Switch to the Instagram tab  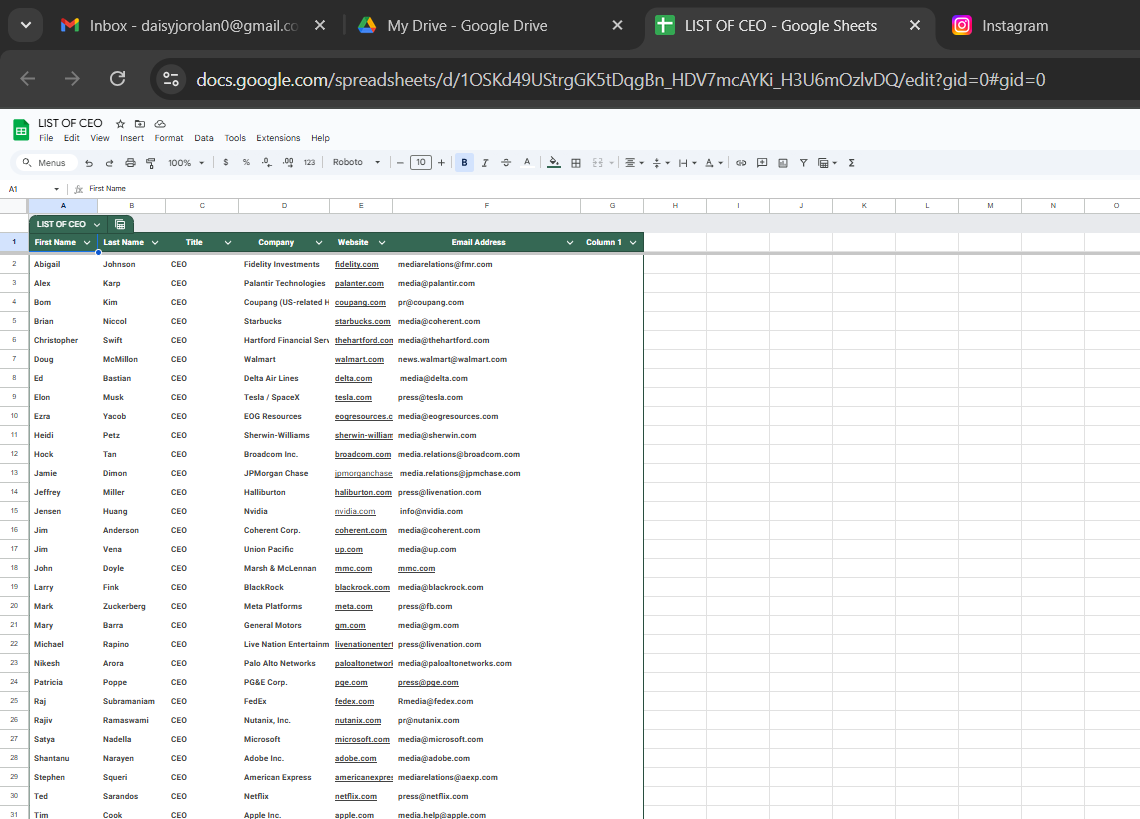1015,25
